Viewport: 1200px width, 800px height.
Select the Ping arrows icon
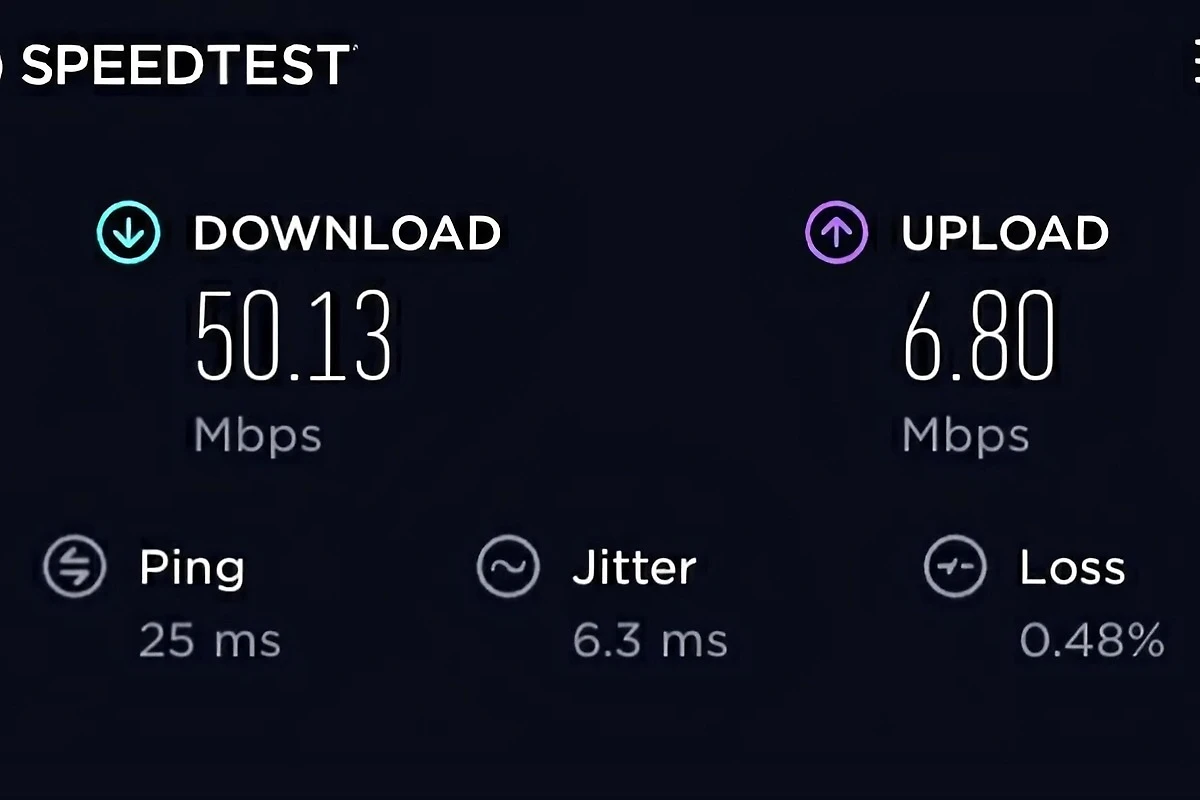click(75, 567)
